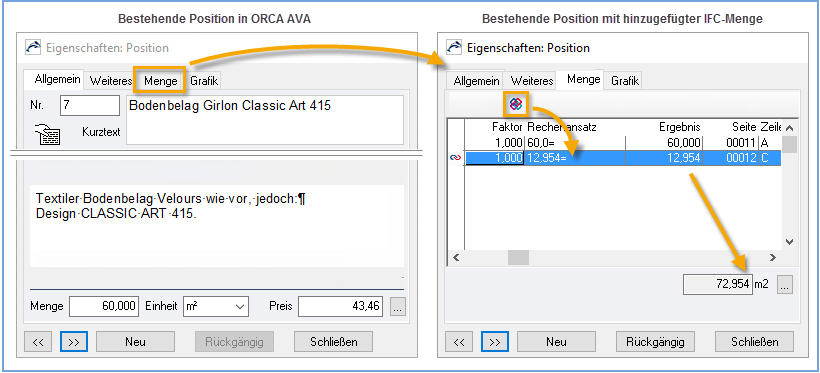Click the link icon beside row 12,954
The width and height of the screenshot is (820, 373).
click(x=455, y=158)
